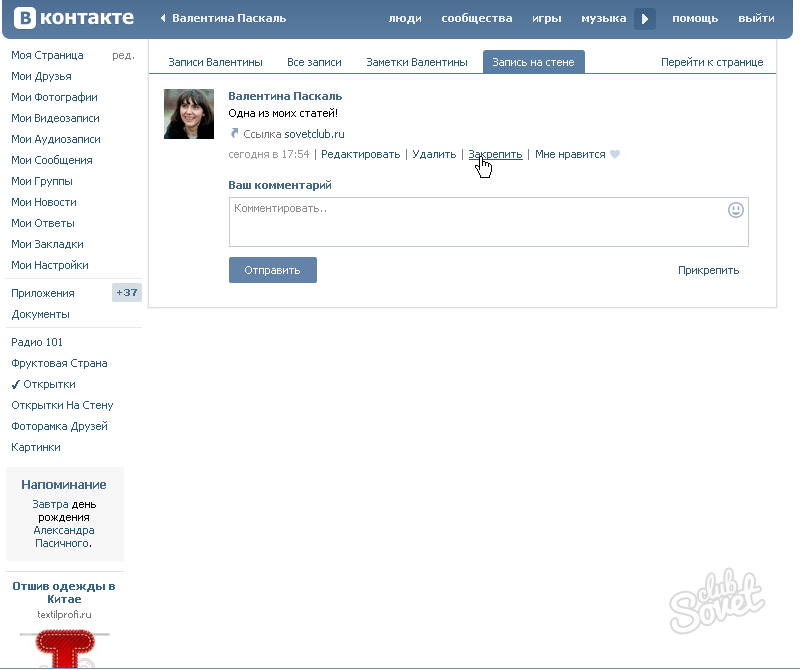Click the +37 applications counter badge
The height and width of the screenshot is (670, 800).
[127, 293]
